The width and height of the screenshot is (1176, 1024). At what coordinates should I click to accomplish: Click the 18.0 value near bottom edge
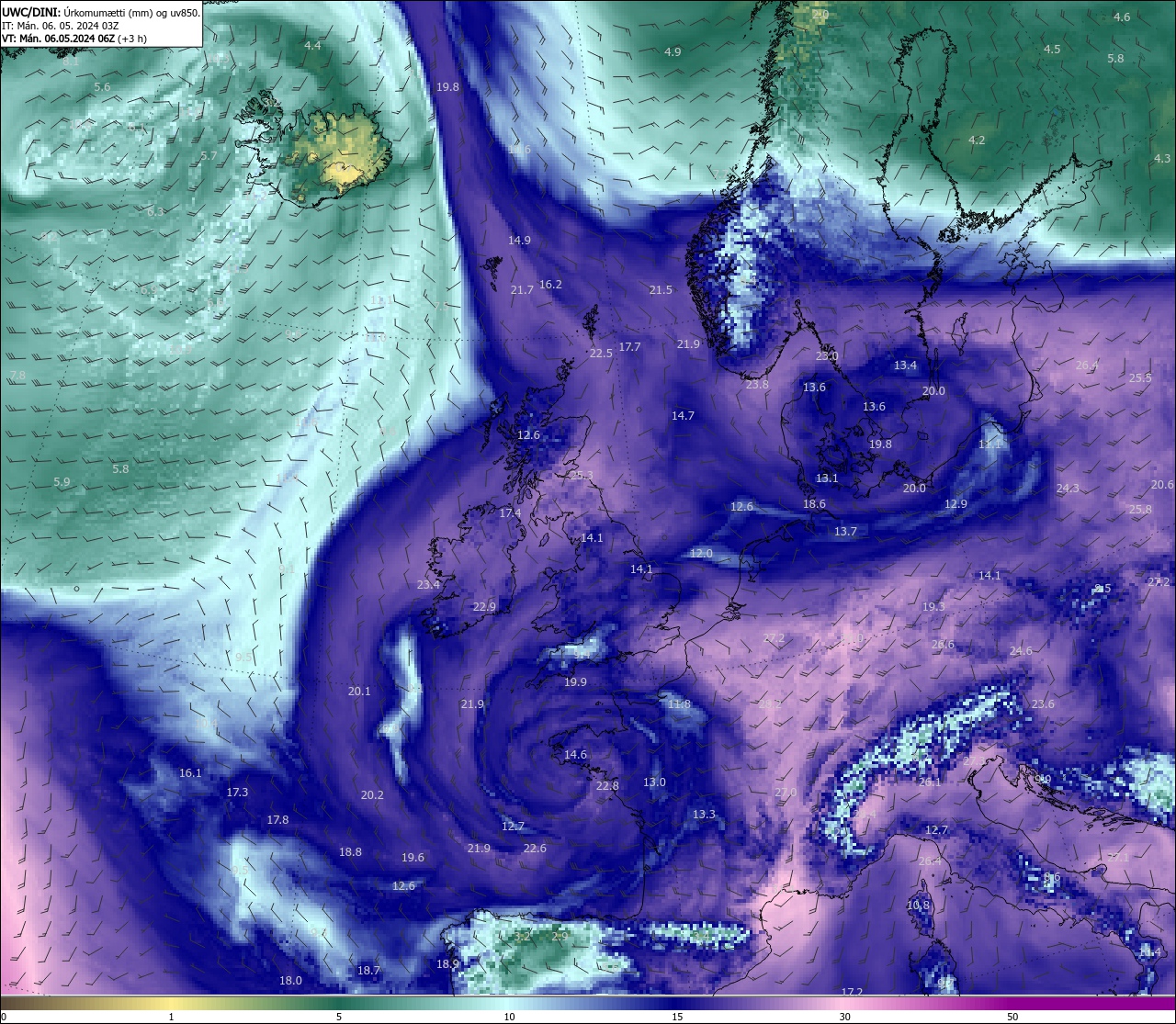[x=290, y=980]
